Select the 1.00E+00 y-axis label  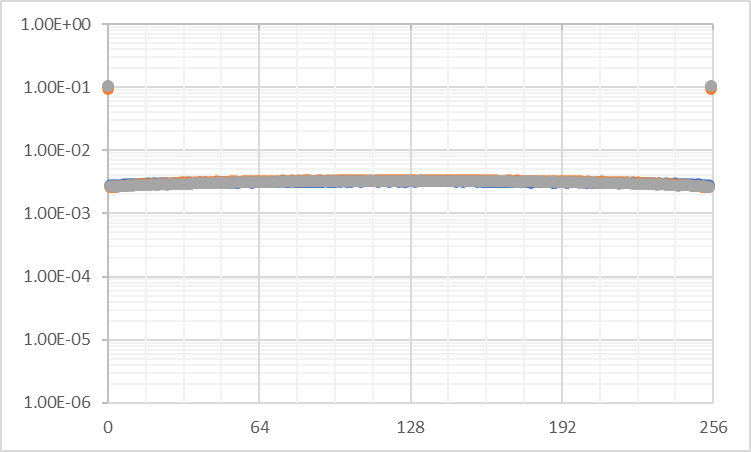coord(56,24)
